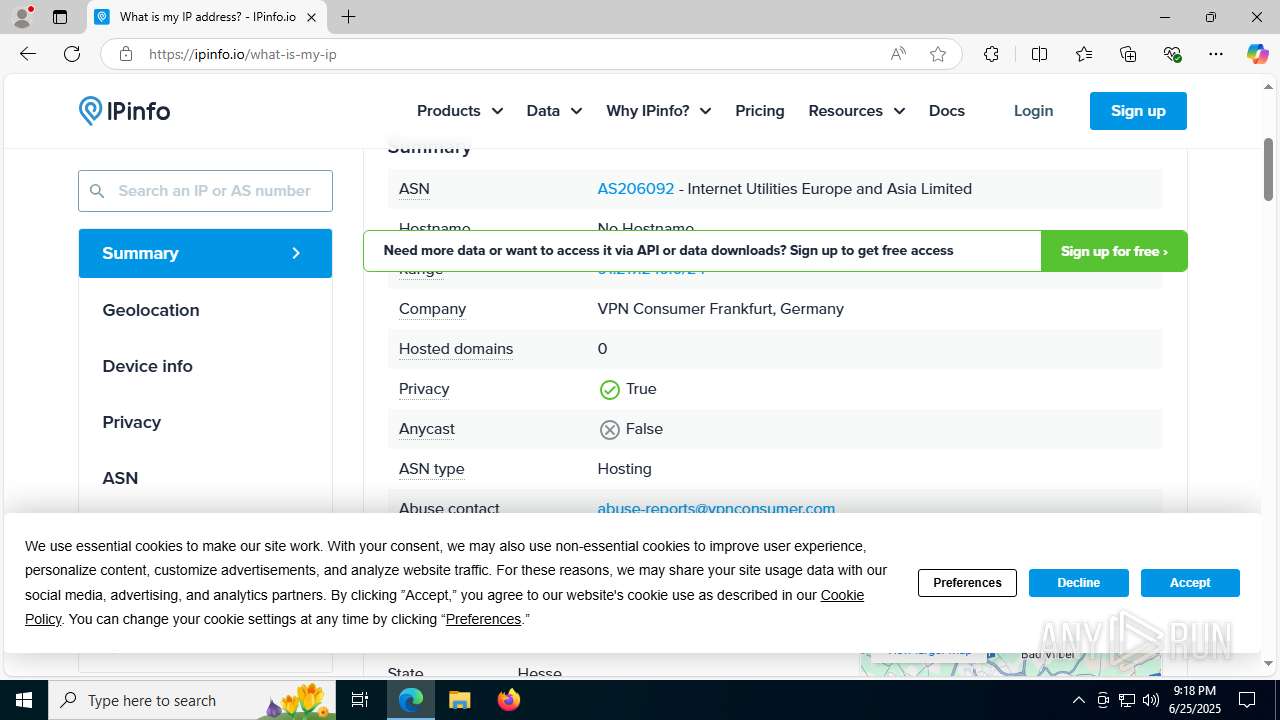Click the IPinfo logo
The height and width of the screenshot is (720, 1280).
click(124, 111)
